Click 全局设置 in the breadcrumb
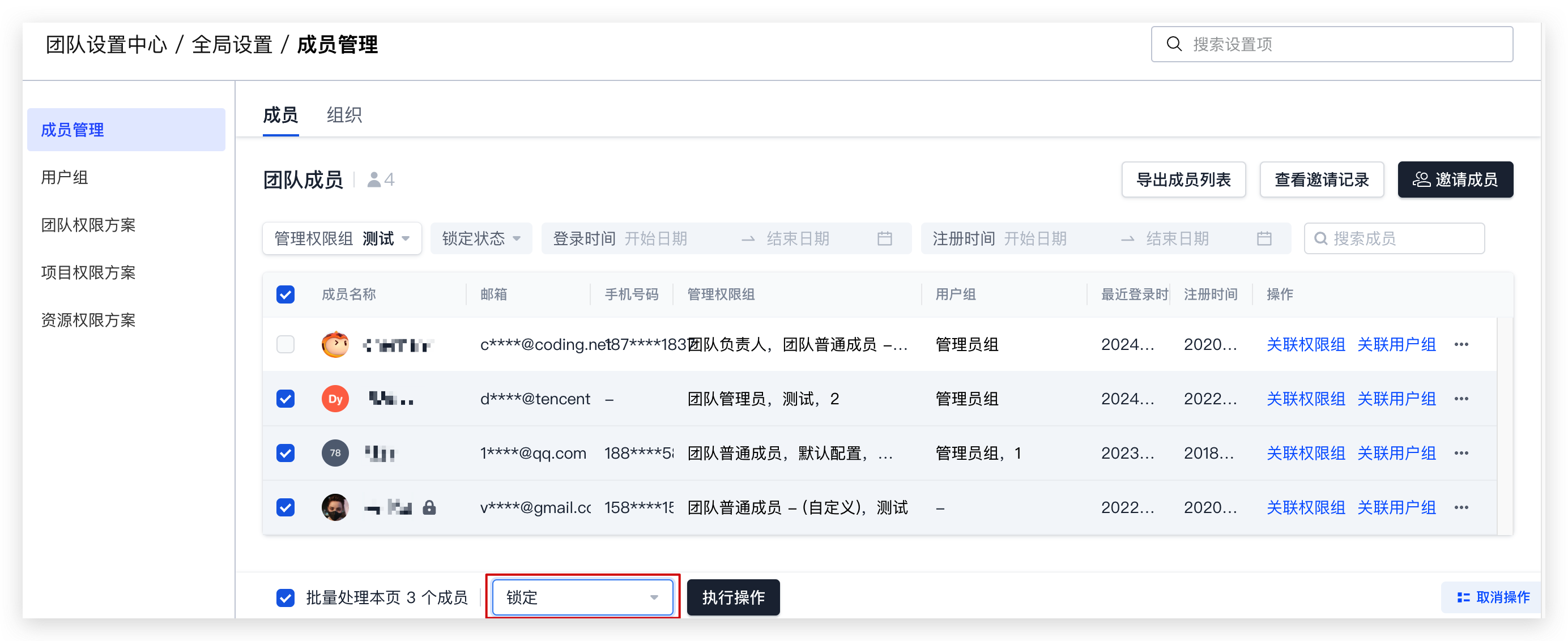Screen dimensions: 1568x641 (x=232, y=44)
